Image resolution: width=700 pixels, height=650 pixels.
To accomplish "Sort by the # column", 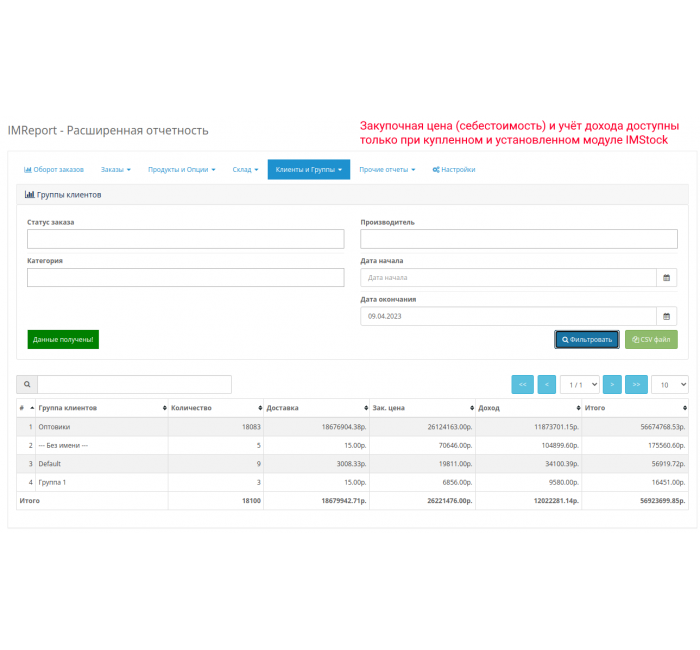I will coord(26,408).
